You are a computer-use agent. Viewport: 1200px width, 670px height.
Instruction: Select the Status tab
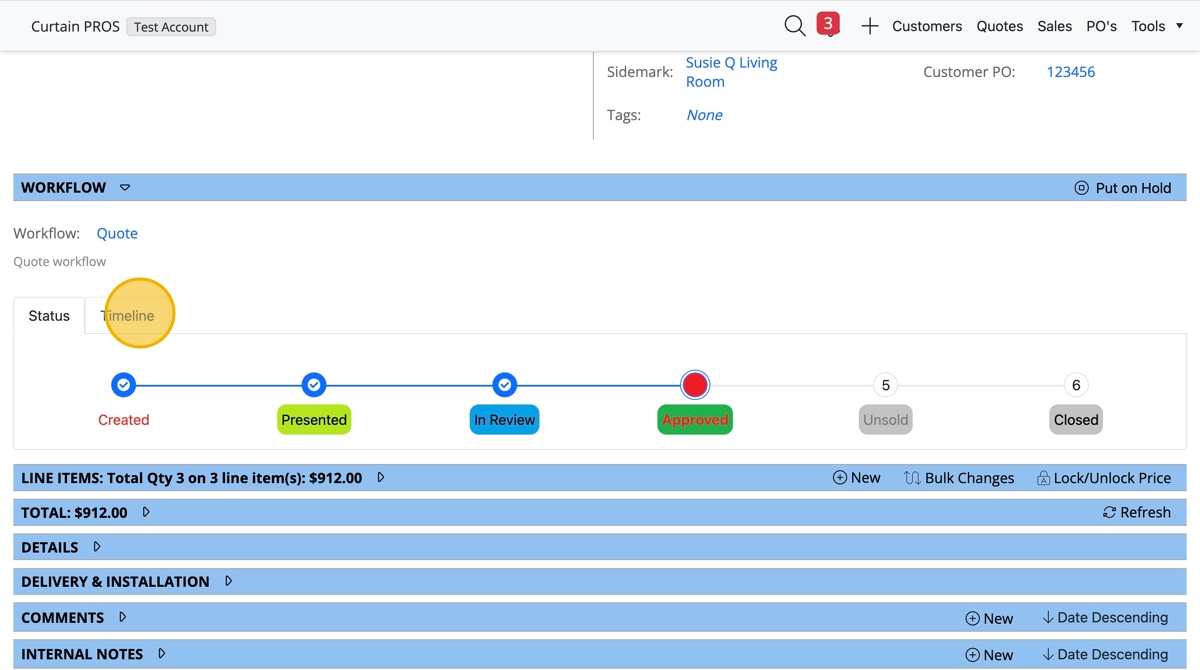(49, 316)
